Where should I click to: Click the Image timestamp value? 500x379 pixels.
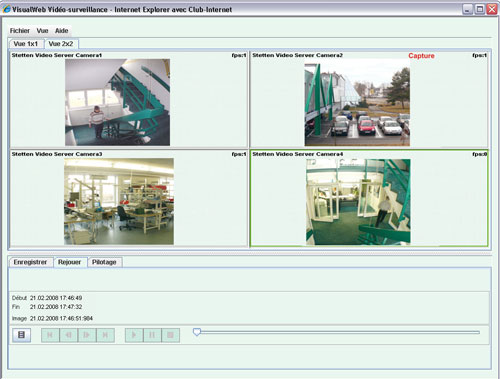point(61,319)
